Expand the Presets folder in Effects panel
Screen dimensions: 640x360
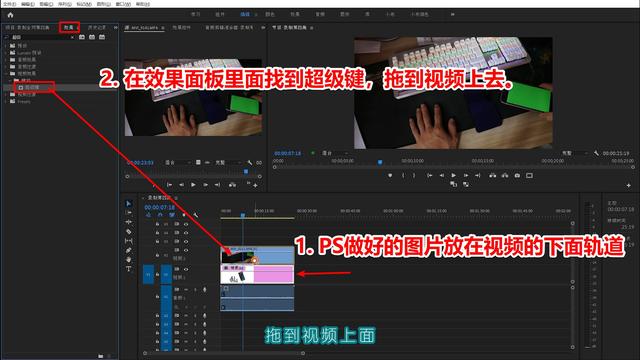click(5, 46)
